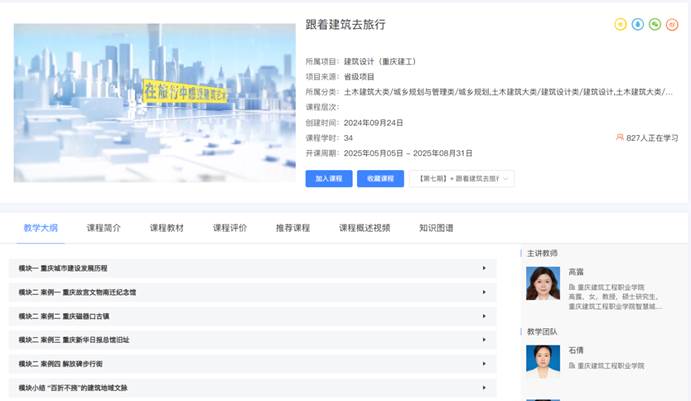Screen dimensions: 691x401
Task: Expand 案例一 重庆故宫文物南迁纪念馆 section
Action: (x=484, y=292)
